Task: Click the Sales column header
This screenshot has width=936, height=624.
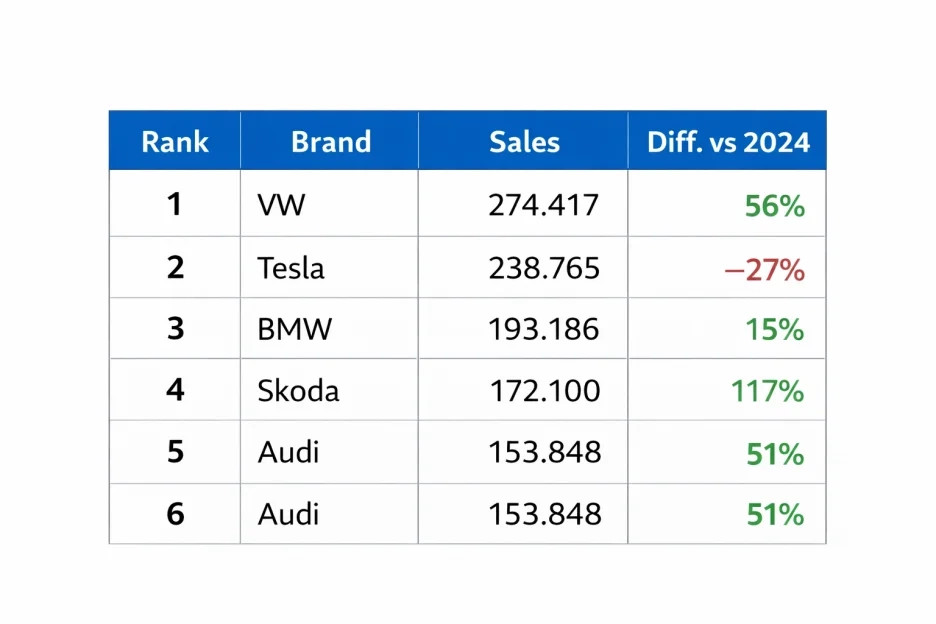Action: (x=524, y=142)
